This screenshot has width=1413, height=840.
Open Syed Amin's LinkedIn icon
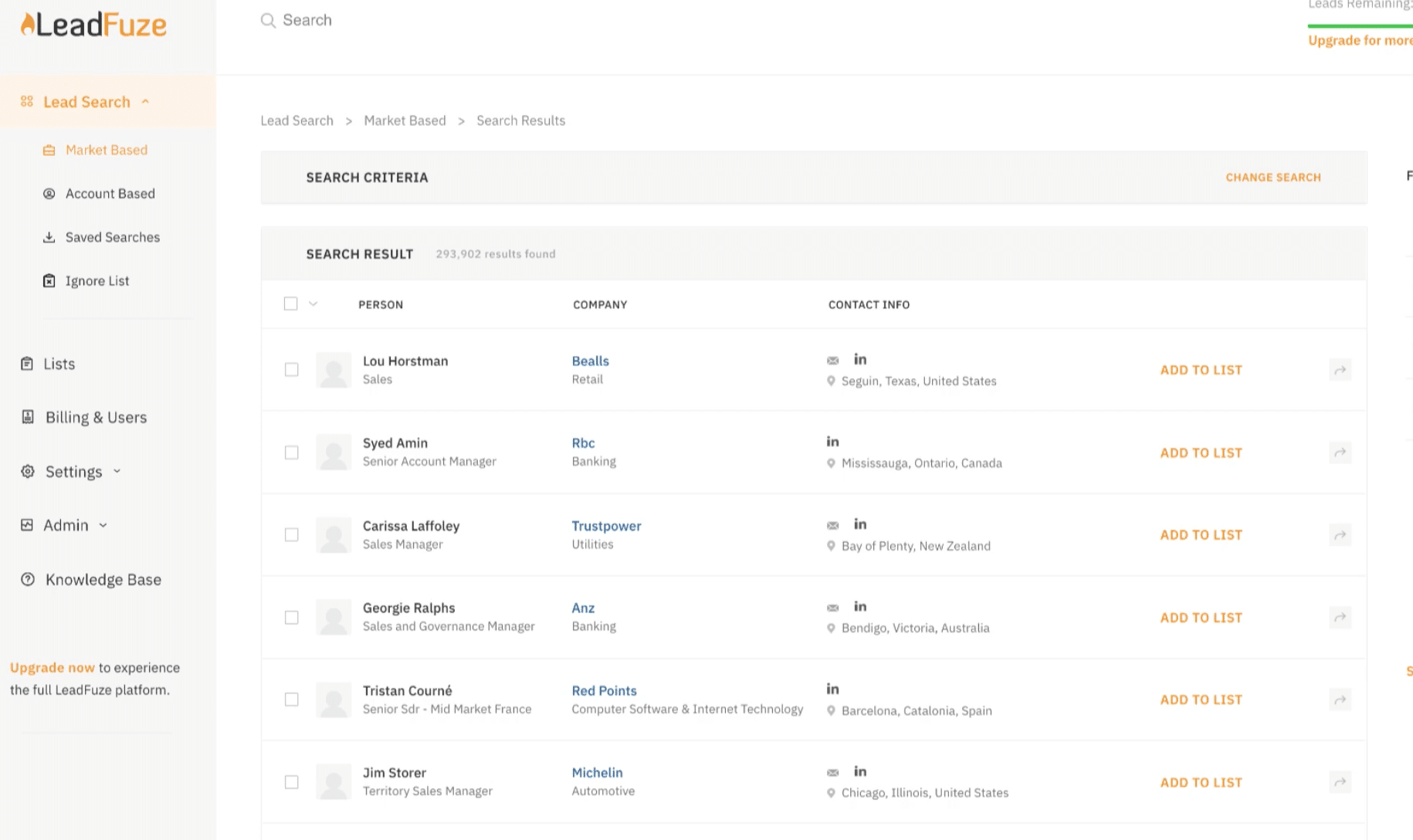[x=832, y=442]
